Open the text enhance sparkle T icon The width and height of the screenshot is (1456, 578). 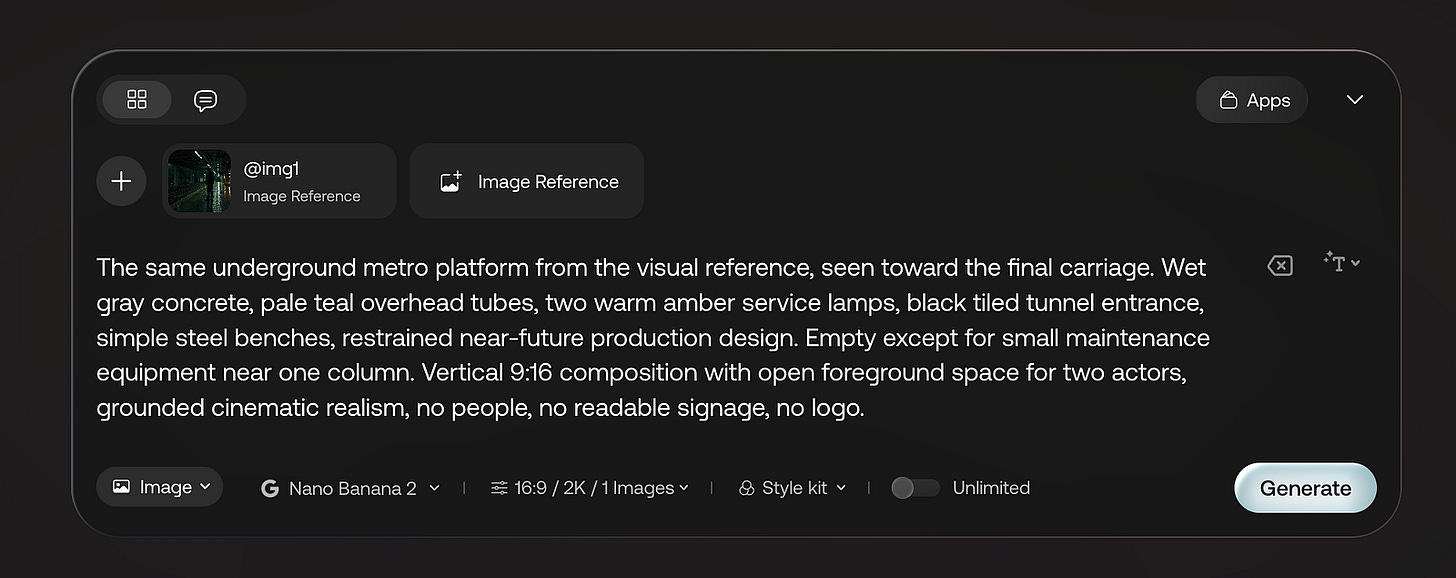(x=1341, y=262)
